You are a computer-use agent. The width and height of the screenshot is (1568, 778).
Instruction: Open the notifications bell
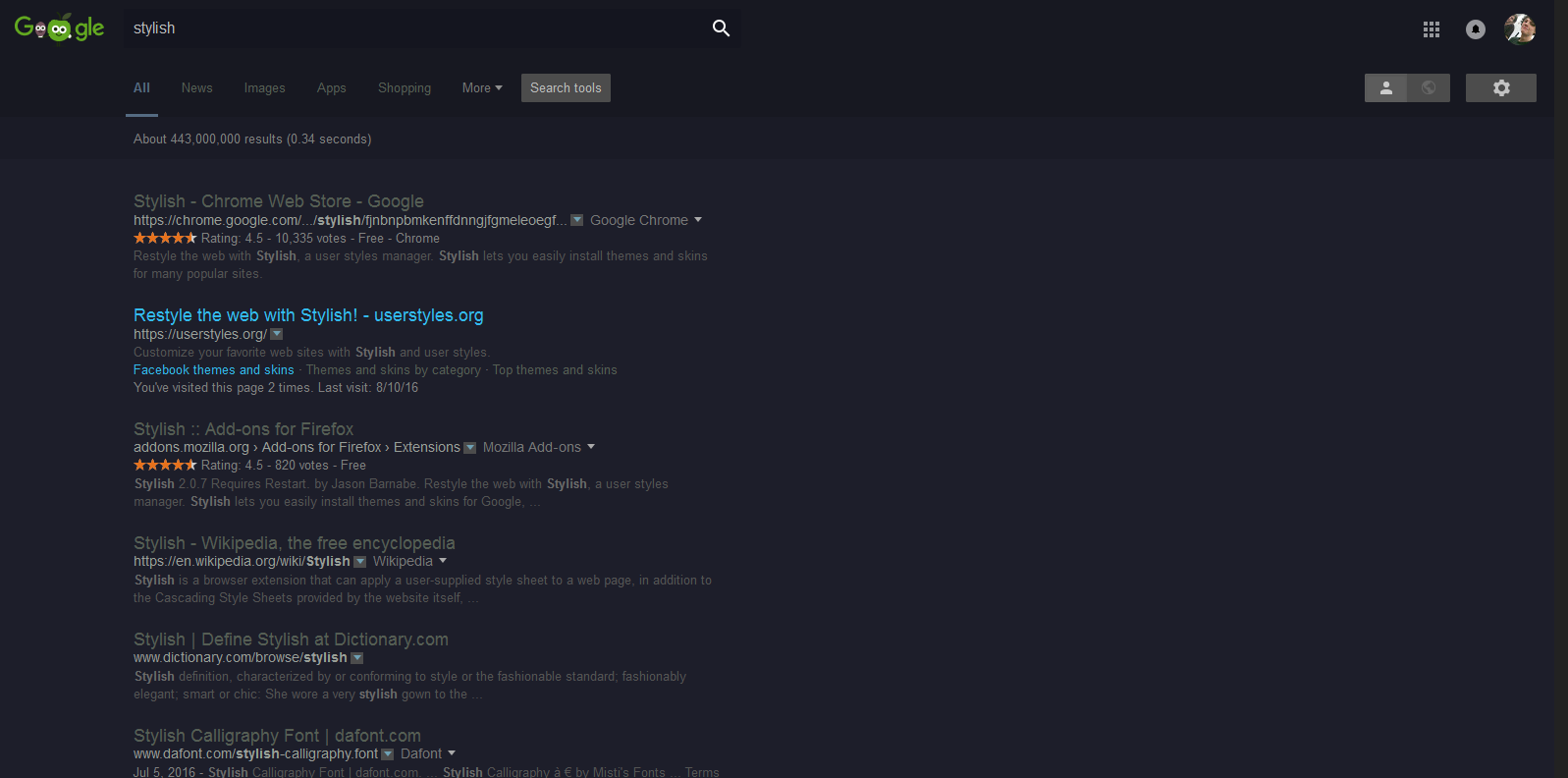pyautogui.click(x=1476, y=29)
